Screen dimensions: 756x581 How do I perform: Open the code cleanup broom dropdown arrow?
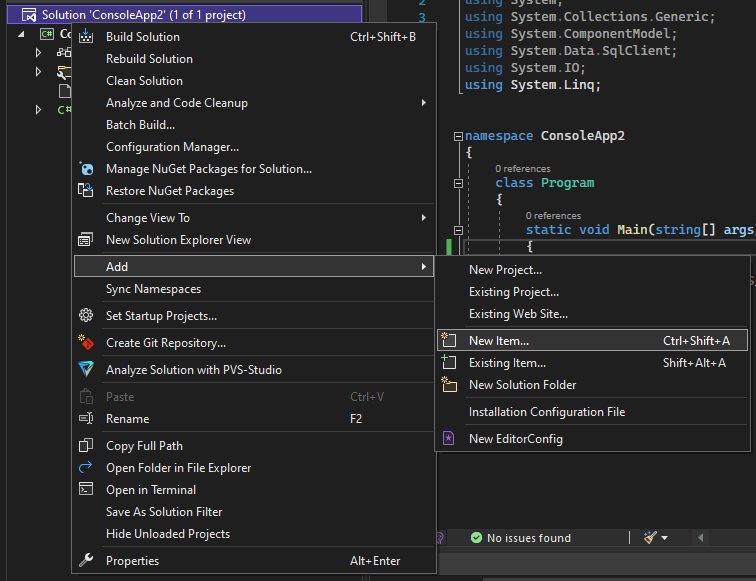(664, 538)
